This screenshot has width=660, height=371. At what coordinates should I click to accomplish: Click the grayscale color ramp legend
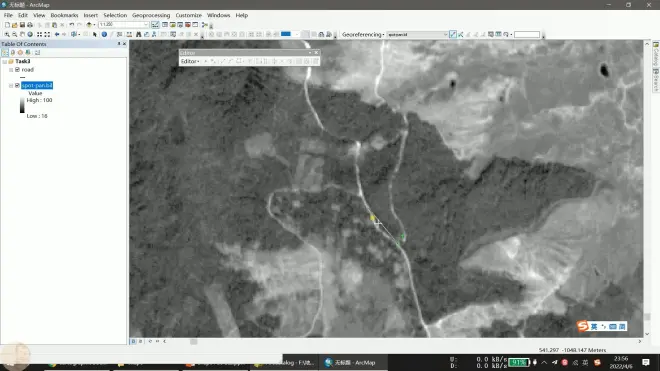click(x=22, y=105)
